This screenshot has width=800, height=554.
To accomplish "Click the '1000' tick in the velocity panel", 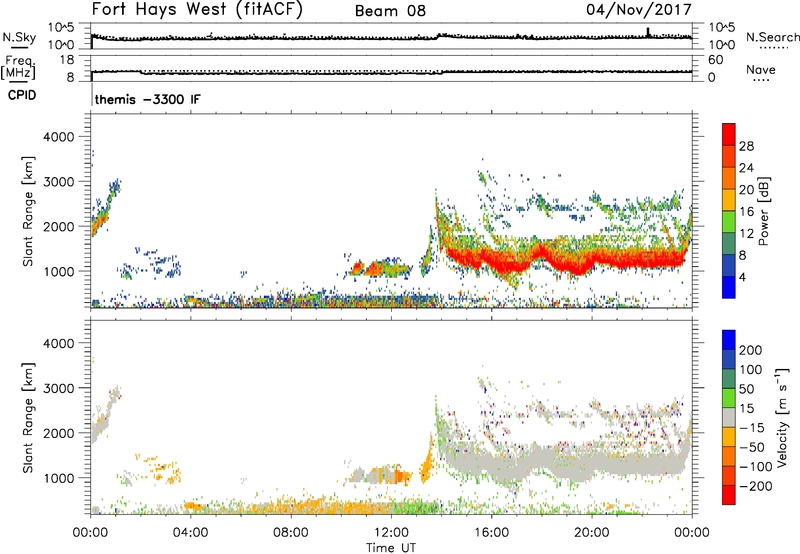I will [59, 478].
